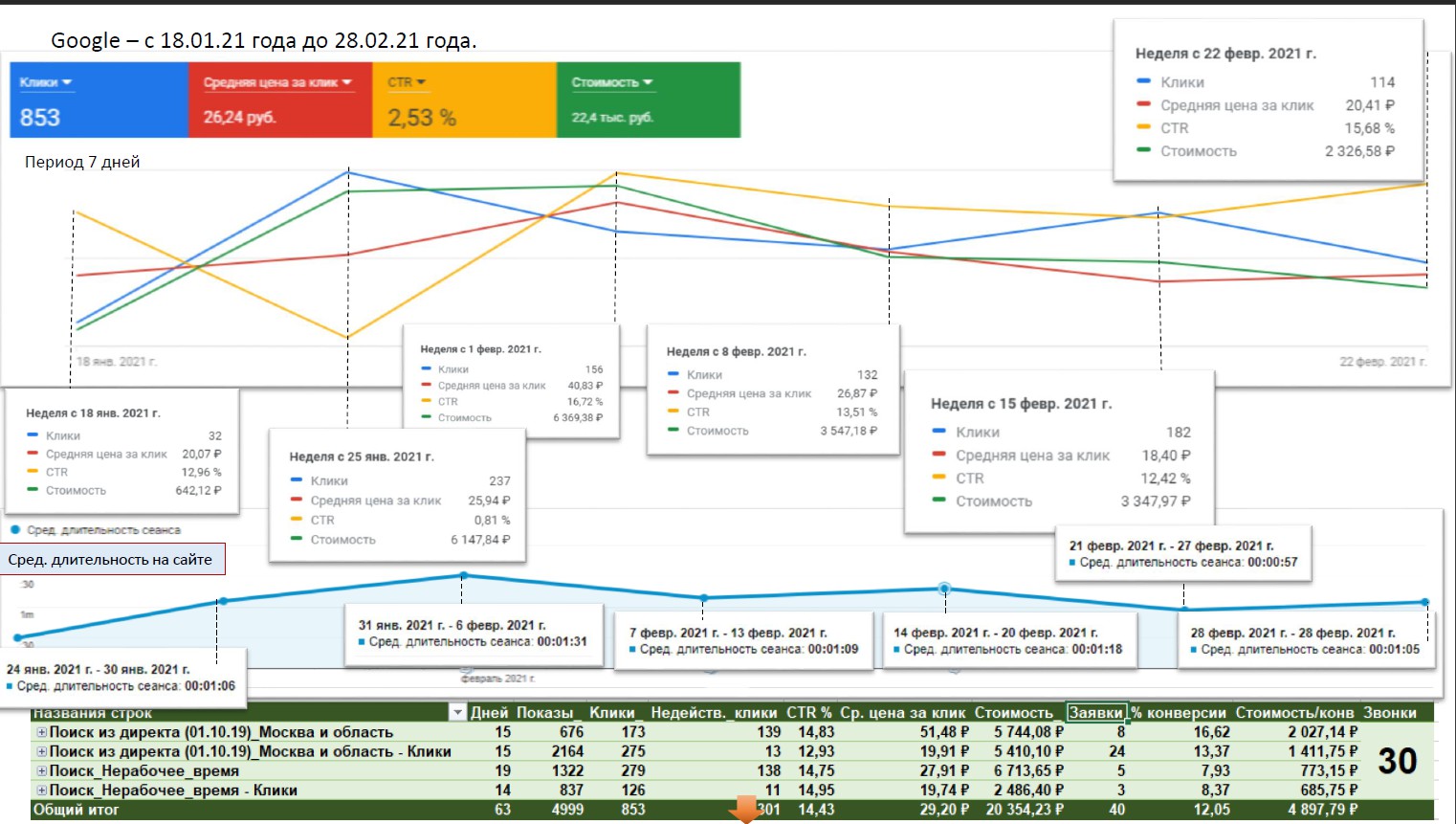Click the session tooltip reading 00:01:31

point(474,634)
